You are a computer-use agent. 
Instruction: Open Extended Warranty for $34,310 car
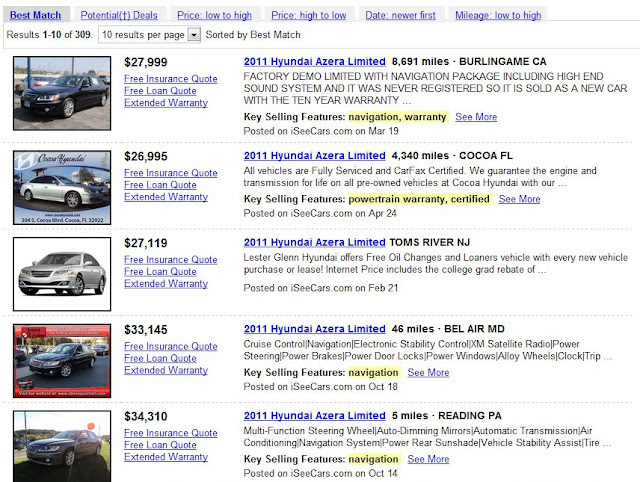(x=166, y=457)
